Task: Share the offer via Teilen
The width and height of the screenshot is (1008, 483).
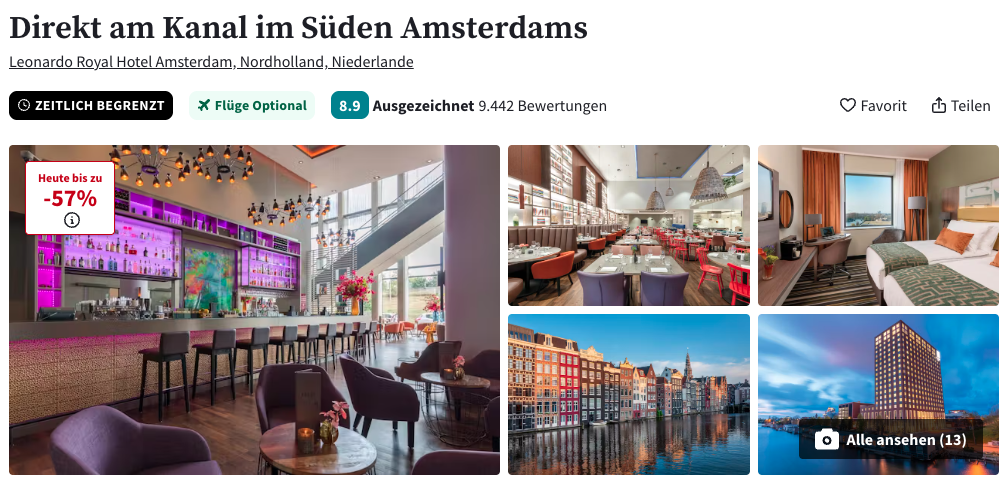Action: coord(961,105)
